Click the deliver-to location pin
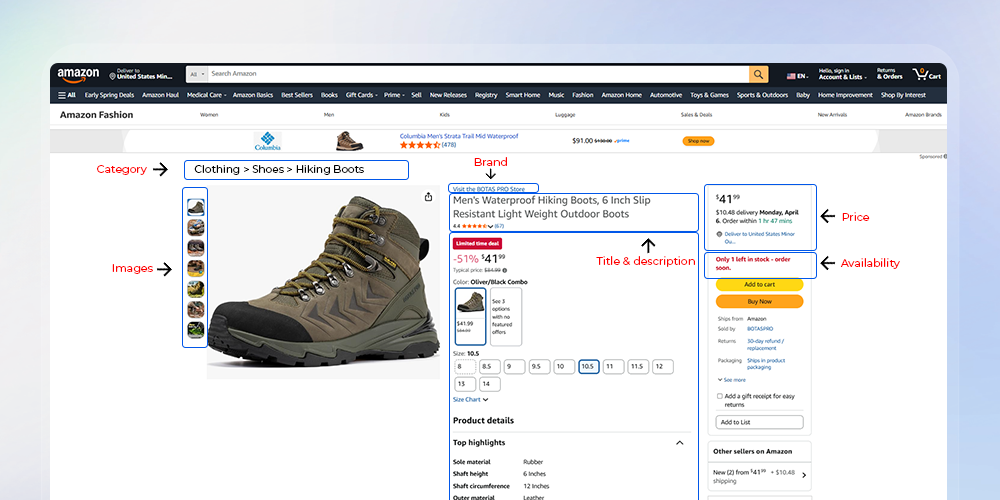The width and height of the screenshot is (1000, 500). (112, 77)
